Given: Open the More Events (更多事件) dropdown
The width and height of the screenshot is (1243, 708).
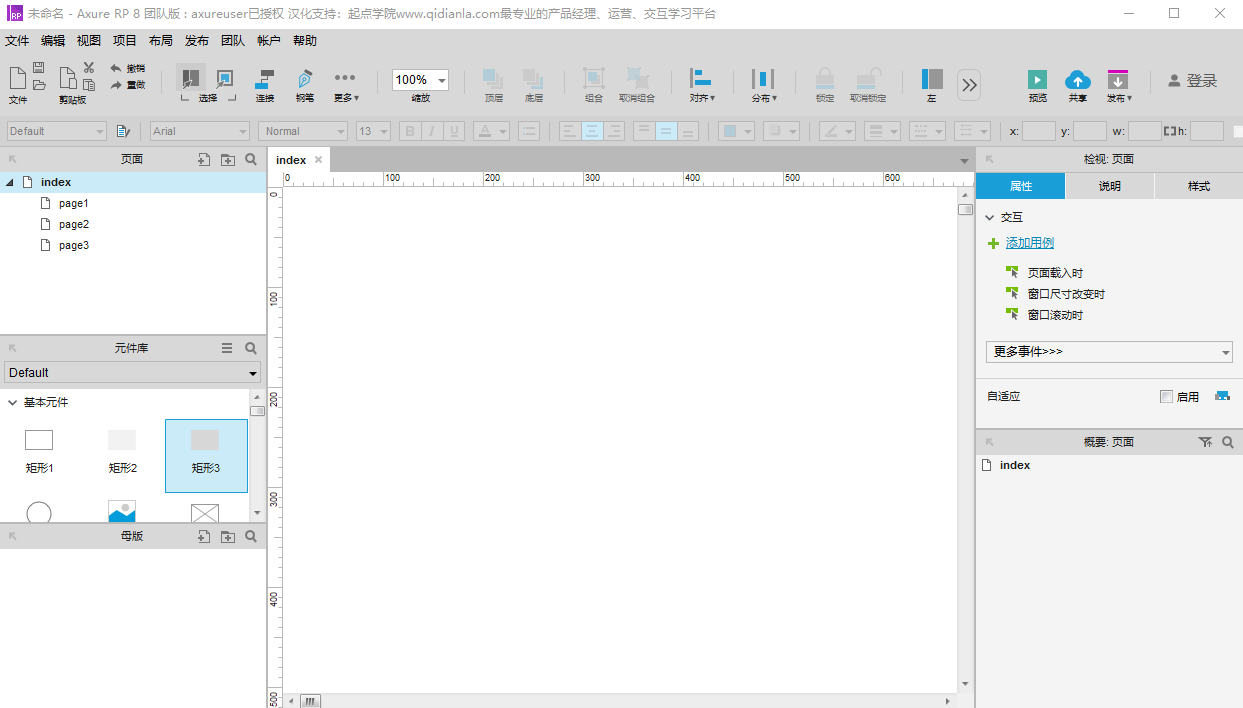Looking at the screenshot, I should [x=1108, y=352].
